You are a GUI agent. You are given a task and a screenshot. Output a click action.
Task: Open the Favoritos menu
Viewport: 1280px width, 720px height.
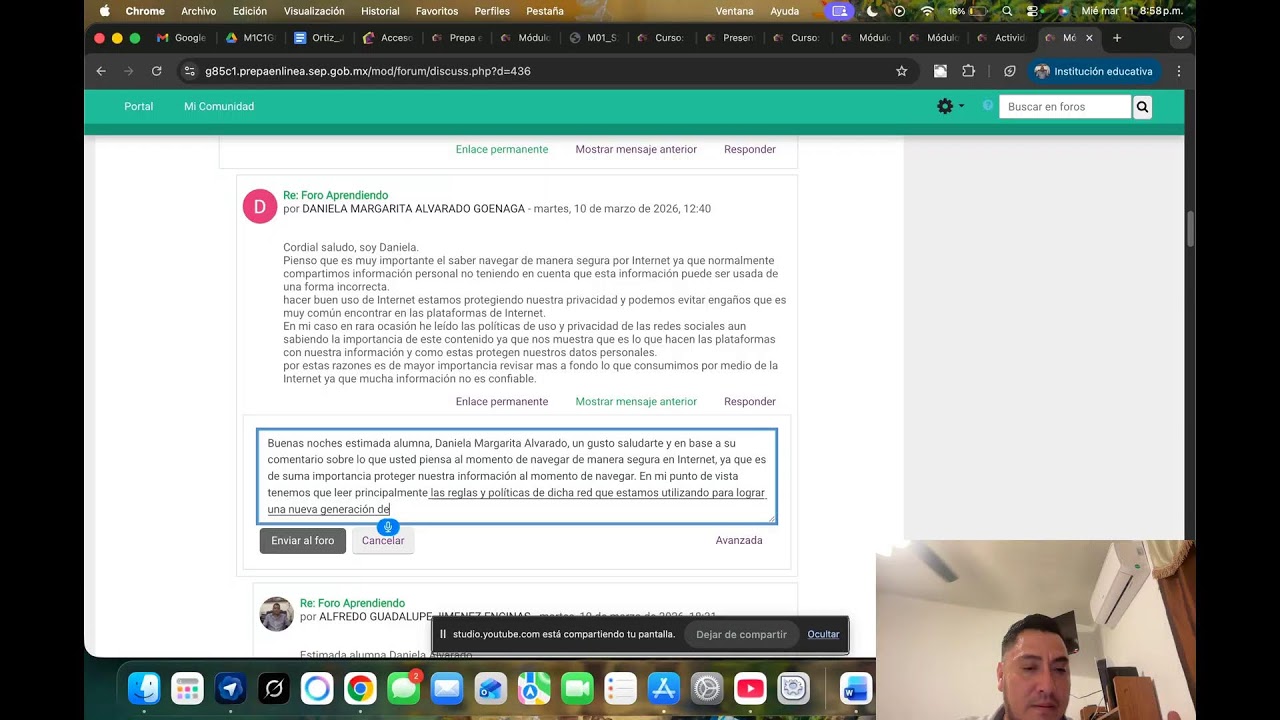pos(437,11)
